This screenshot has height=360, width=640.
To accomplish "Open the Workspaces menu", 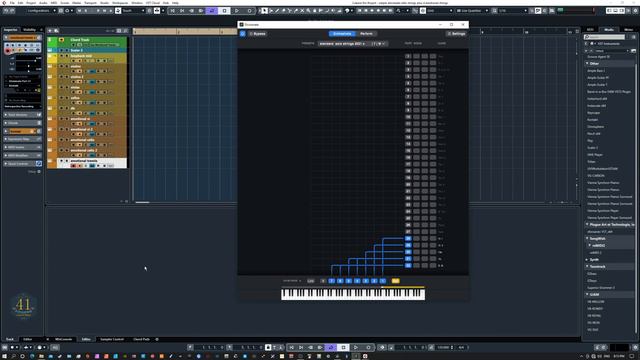I will 120,3.
